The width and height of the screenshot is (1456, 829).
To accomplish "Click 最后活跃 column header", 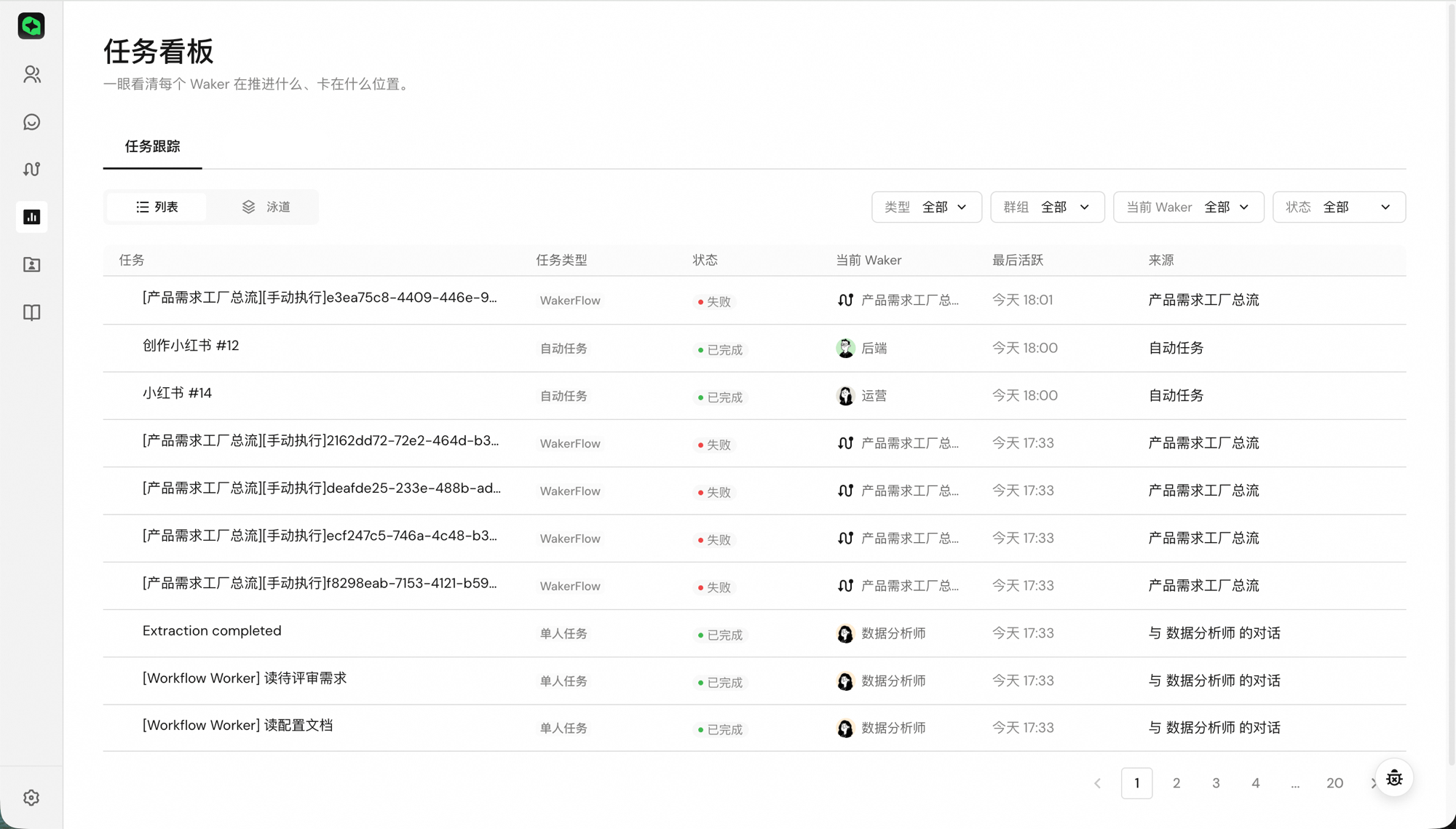I will click(1018, 261).
